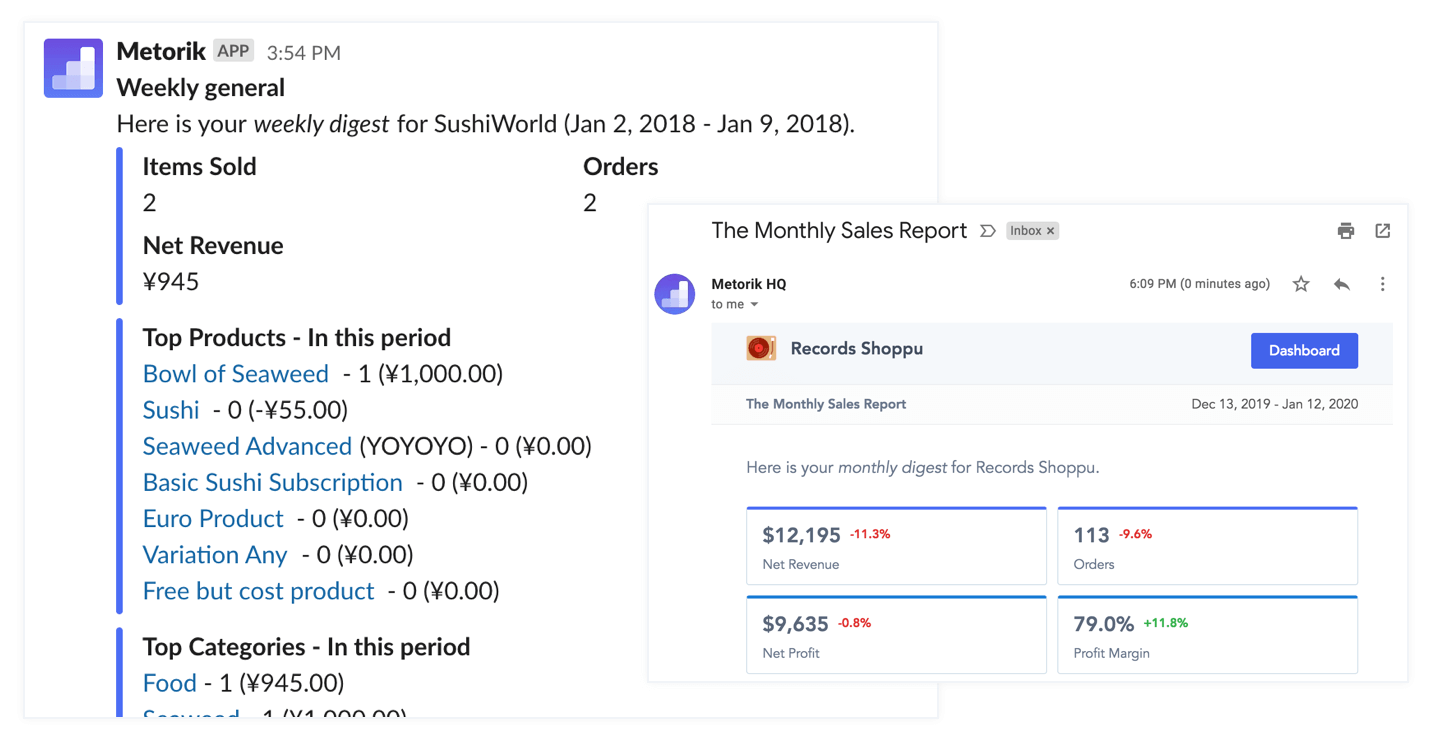Open the Bowl of Seaweed product link
This screenshot has width=1432, height=748.
tap(236, 374)
